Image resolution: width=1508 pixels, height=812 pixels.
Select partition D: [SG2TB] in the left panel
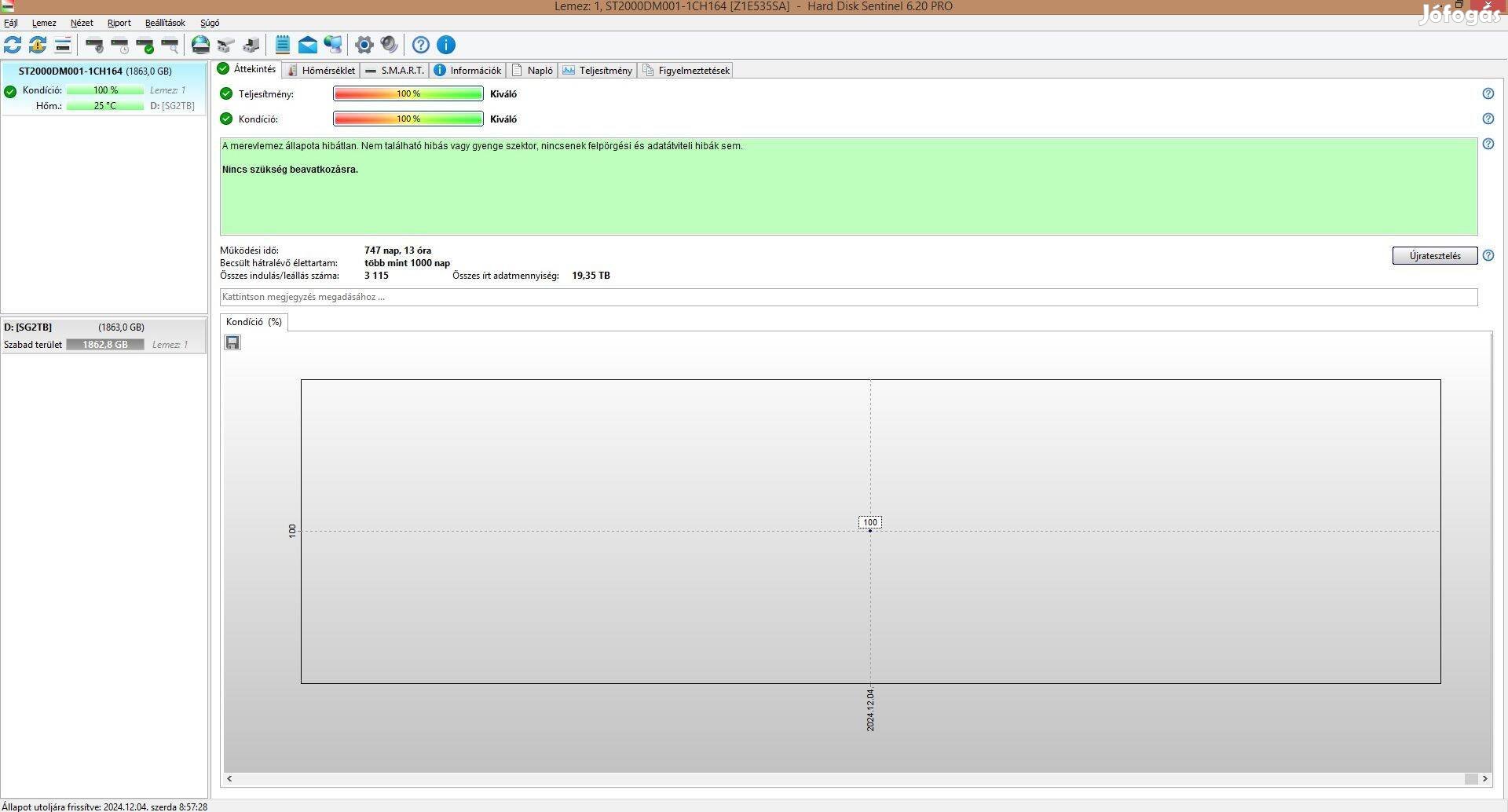[x=104, y=335]
